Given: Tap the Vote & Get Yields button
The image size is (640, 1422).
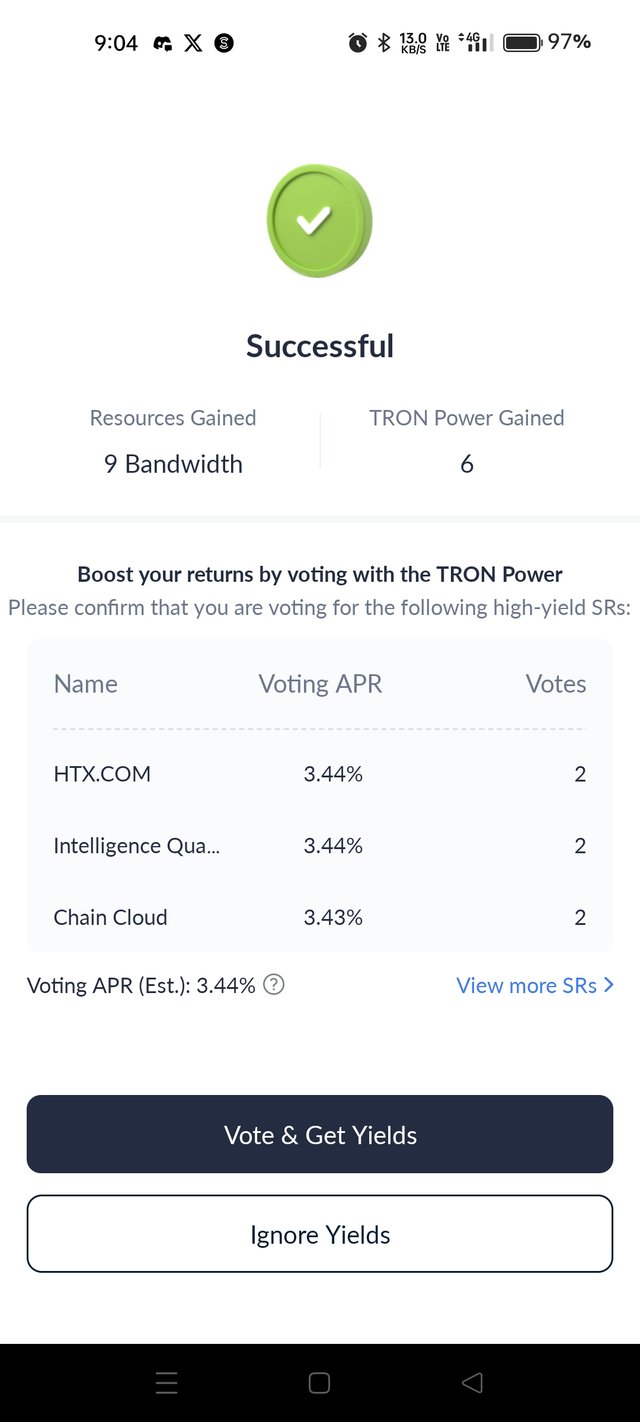Looking at the screenshot, I should click(320, 1134).
